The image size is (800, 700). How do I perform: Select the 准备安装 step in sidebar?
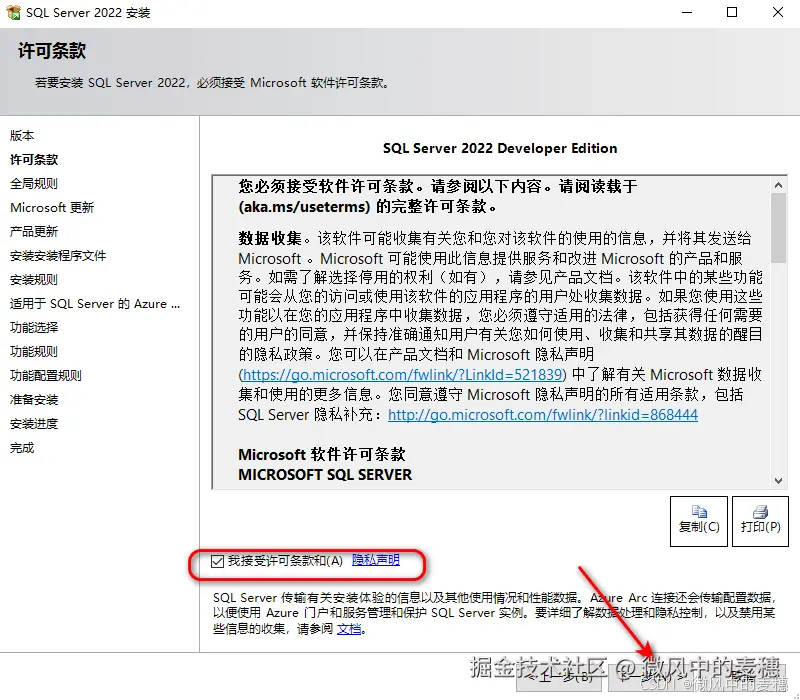tap(34, 399)
